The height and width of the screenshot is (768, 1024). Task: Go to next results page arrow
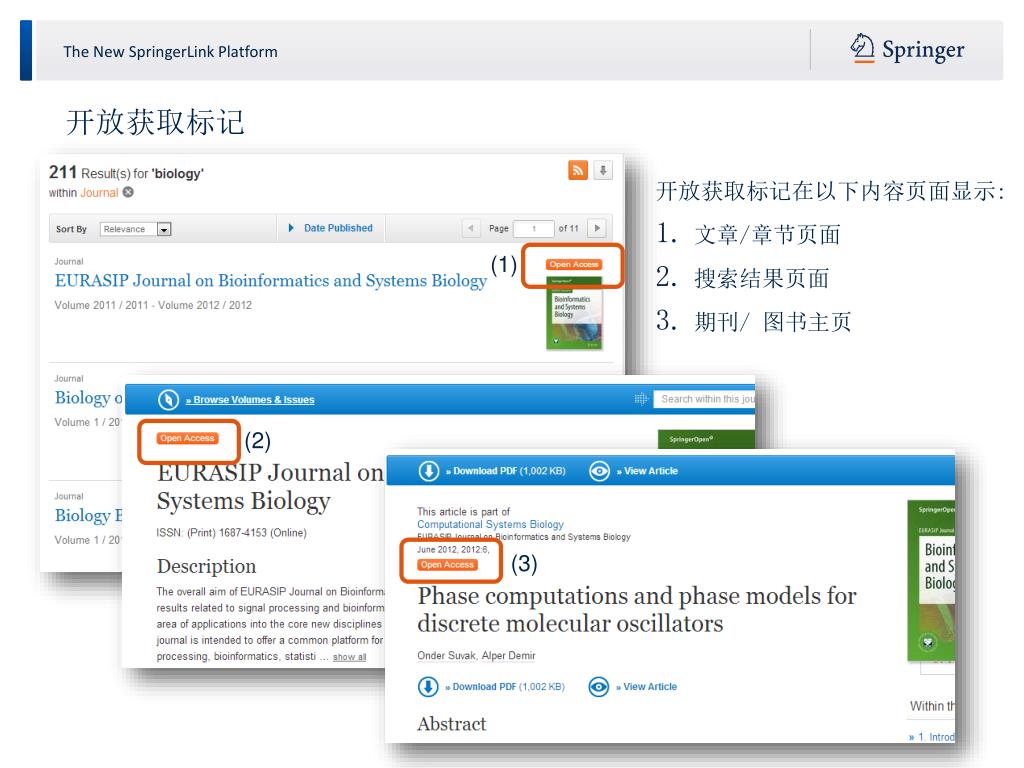(x=596, y=229)
